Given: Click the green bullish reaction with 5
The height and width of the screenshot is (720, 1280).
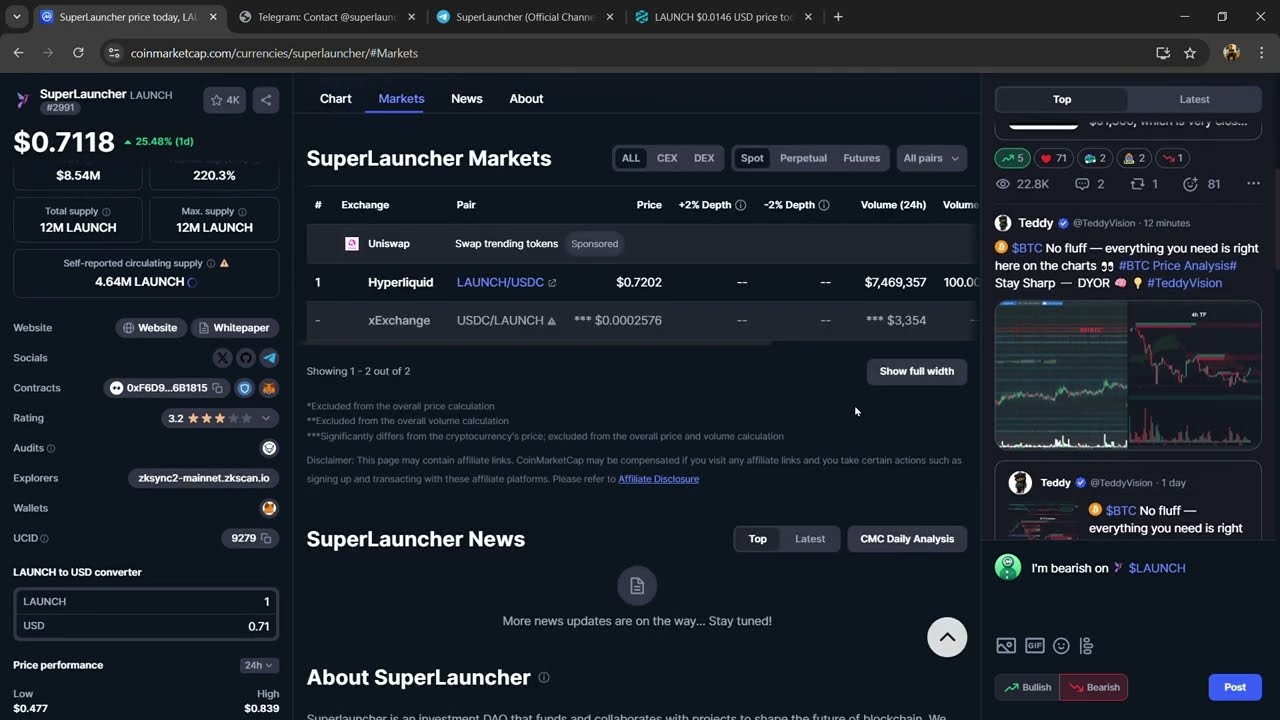Looking at the screenshot, I should [x=1012, y=158].
